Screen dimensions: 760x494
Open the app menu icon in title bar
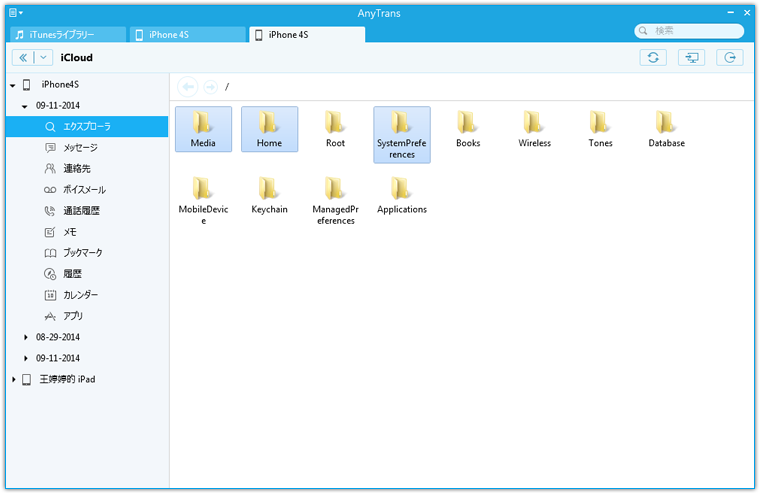tap(16, 13)
